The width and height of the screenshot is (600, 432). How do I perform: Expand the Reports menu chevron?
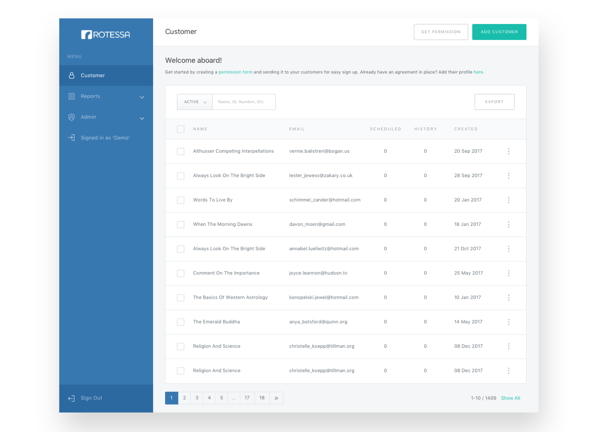point(142,97)
